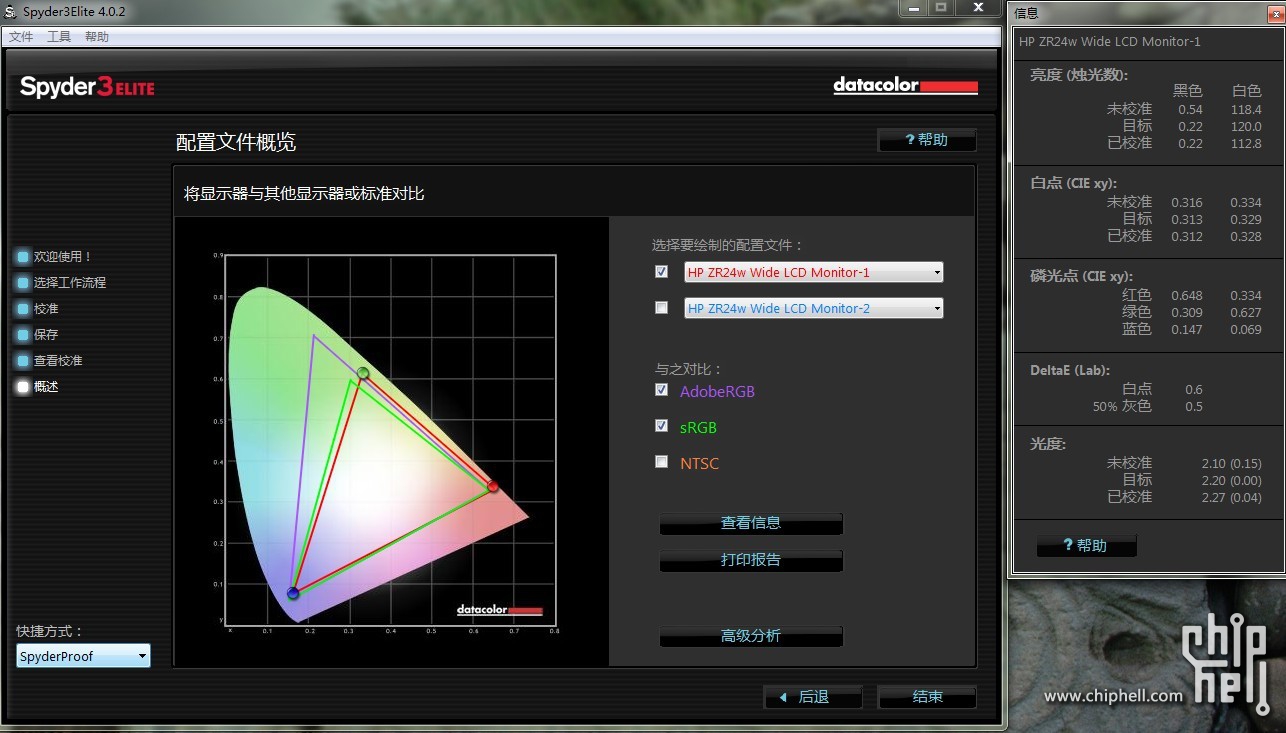The image size is (1286, 733).
Task: Click the 配置文件概览 heading
Action: click(x=236, y=142)
